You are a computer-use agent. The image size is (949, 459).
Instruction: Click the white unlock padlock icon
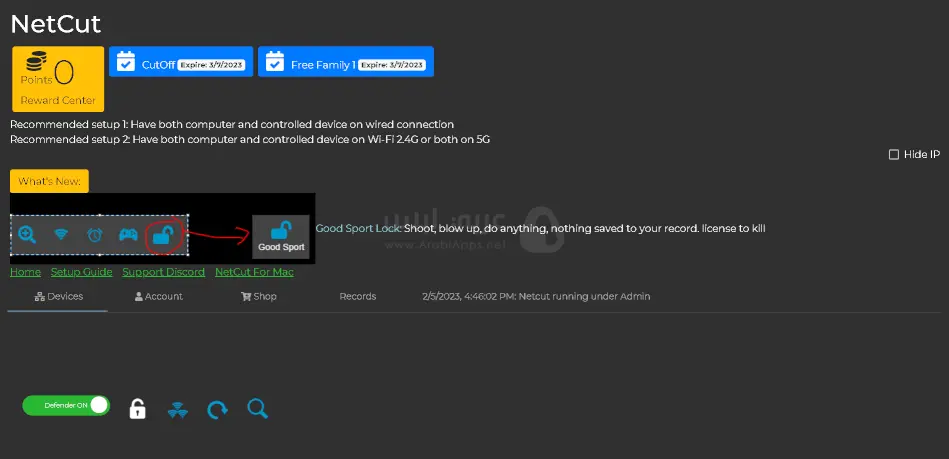tap(138, 408)
